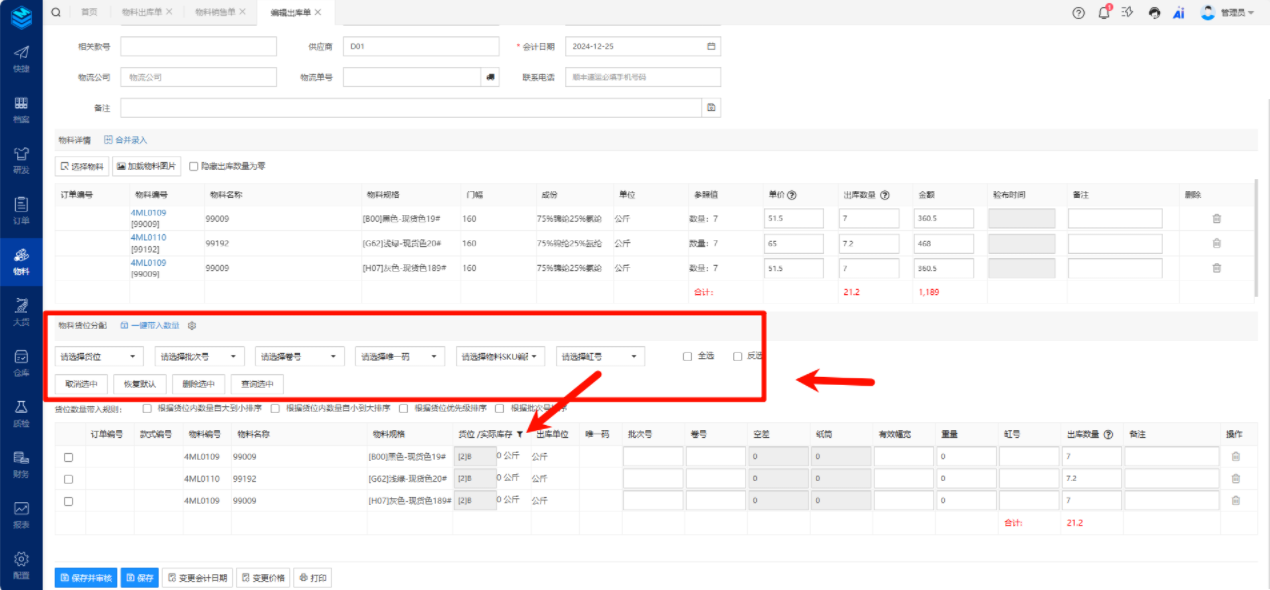Click gear settings icon beside 一键带入数量
The image size is (1270, 590).
192,325
